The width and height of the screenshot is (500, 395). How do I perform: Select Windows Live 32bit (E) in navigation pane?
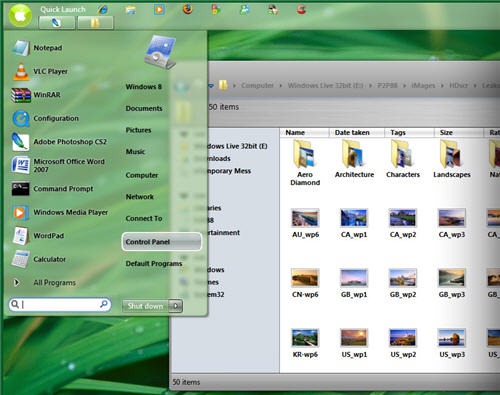click(x=231, y=146)
